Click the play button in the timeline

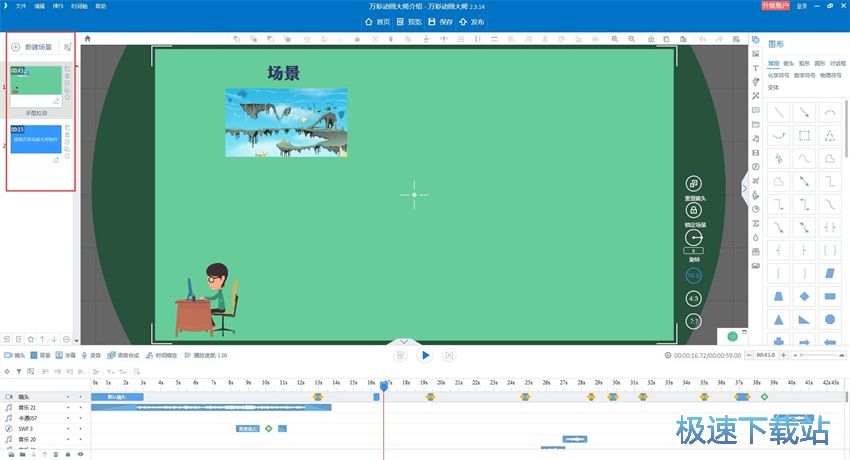(x=425, y=355)
